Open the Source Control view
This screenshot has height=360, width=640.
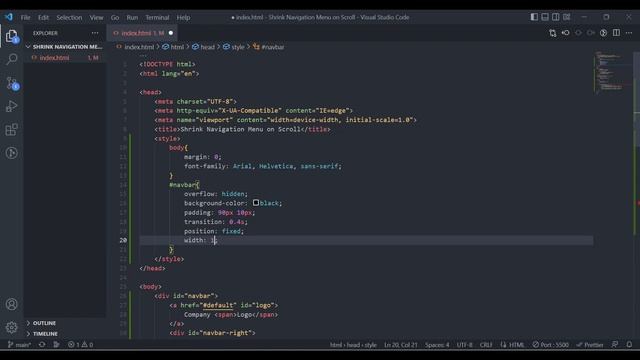coord(12,83)
